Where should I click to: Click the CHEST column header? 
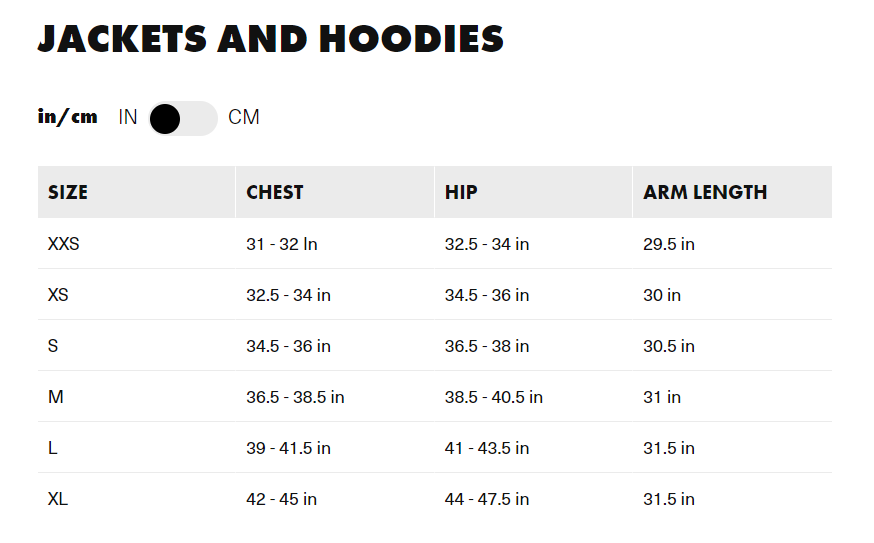pyautogui.click(x=275, y=192)
